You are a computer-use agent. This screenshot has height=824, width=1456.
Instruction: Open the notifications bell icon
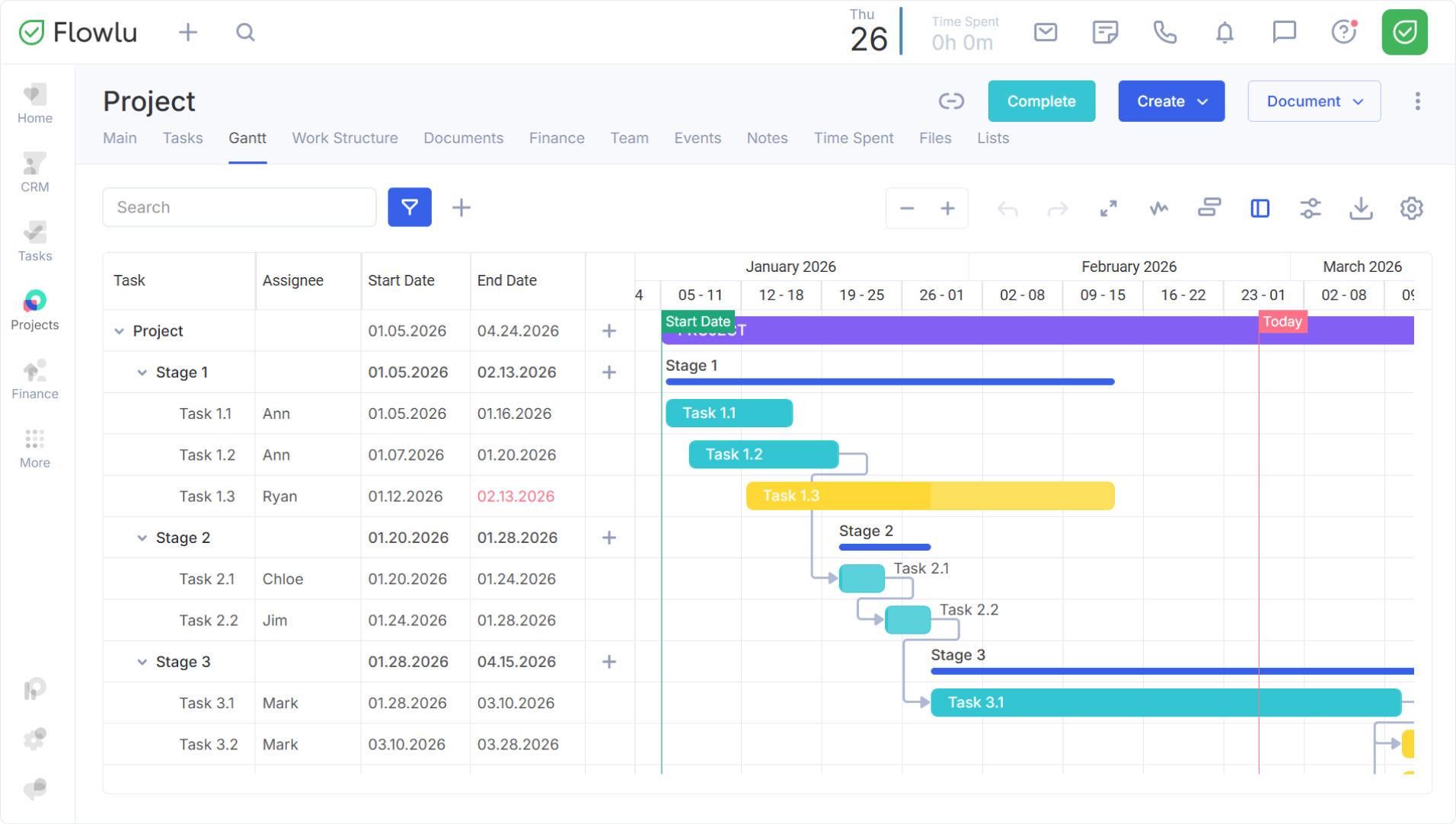[x=1225, y=32]
